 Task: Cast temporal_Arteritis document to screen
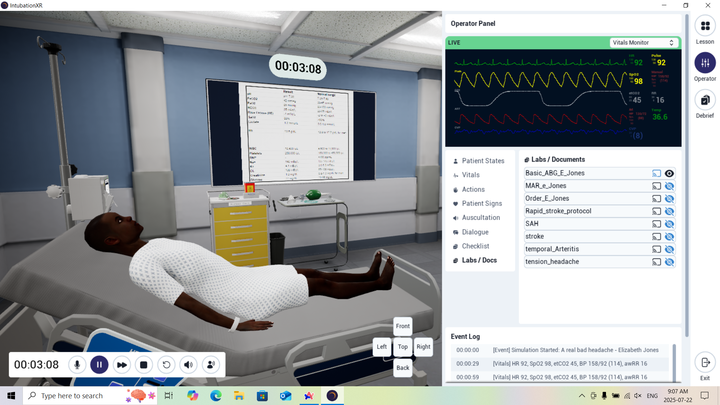click(x=657, y=249)
